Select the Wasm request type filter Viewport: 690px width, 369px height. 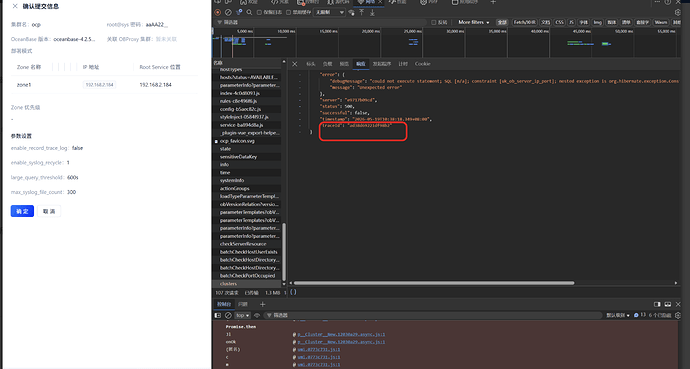(x=661, y=22)
